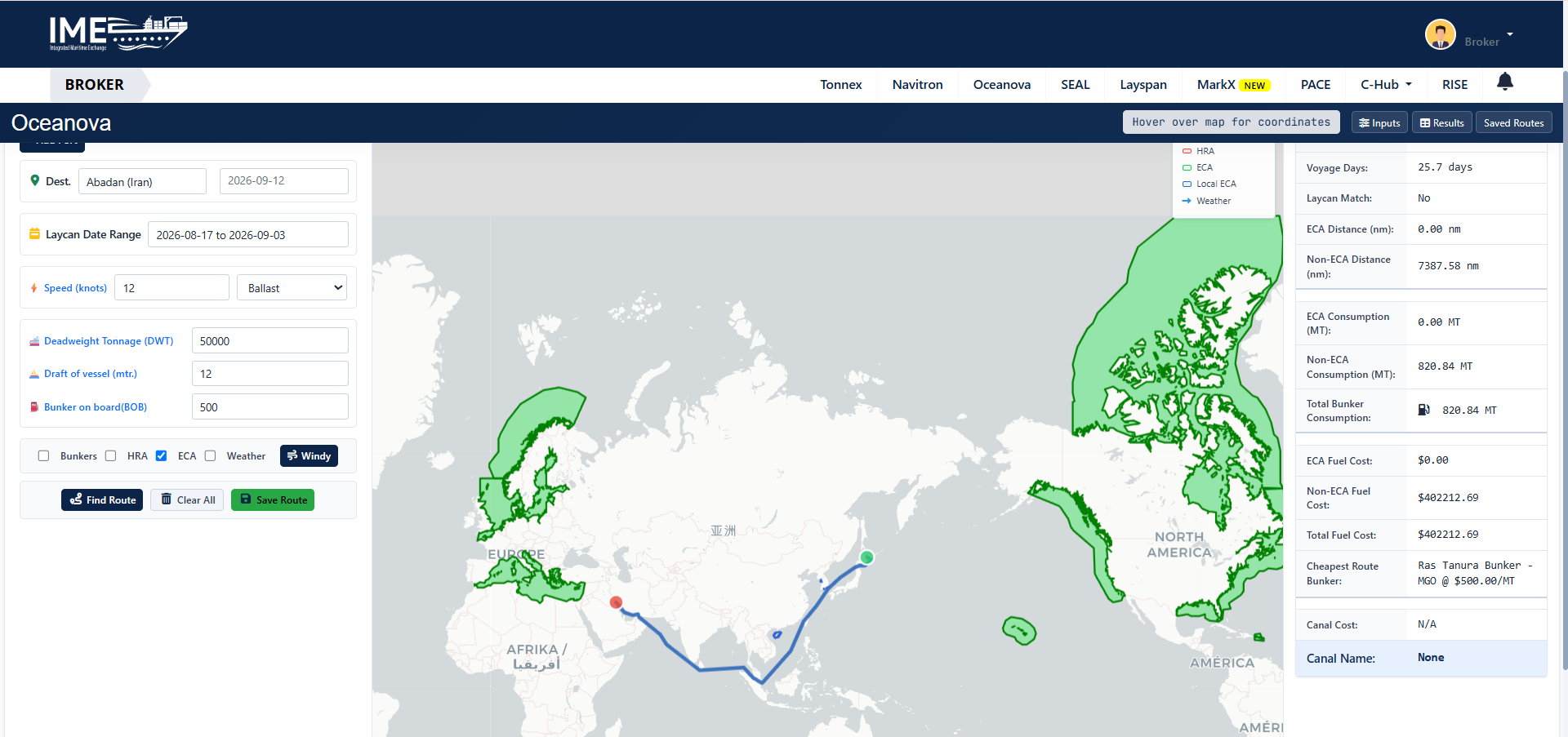Open the Ballast condition dropdown

292,287
